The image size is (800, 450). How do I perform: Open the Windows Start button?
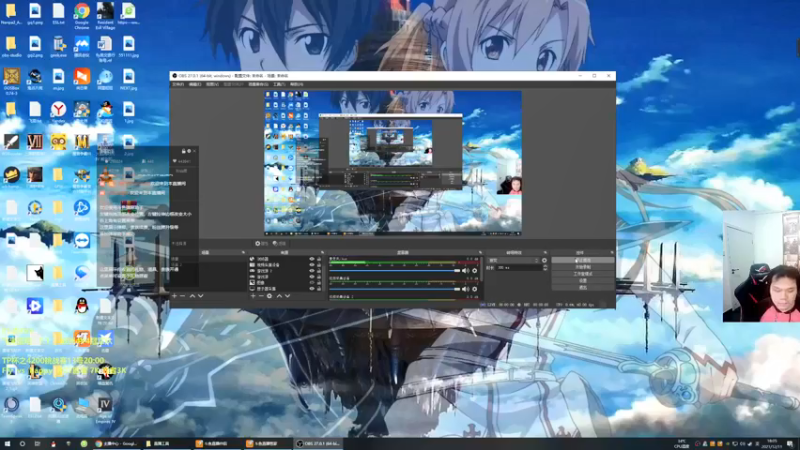pyautogui.click(x=7, y=444)
